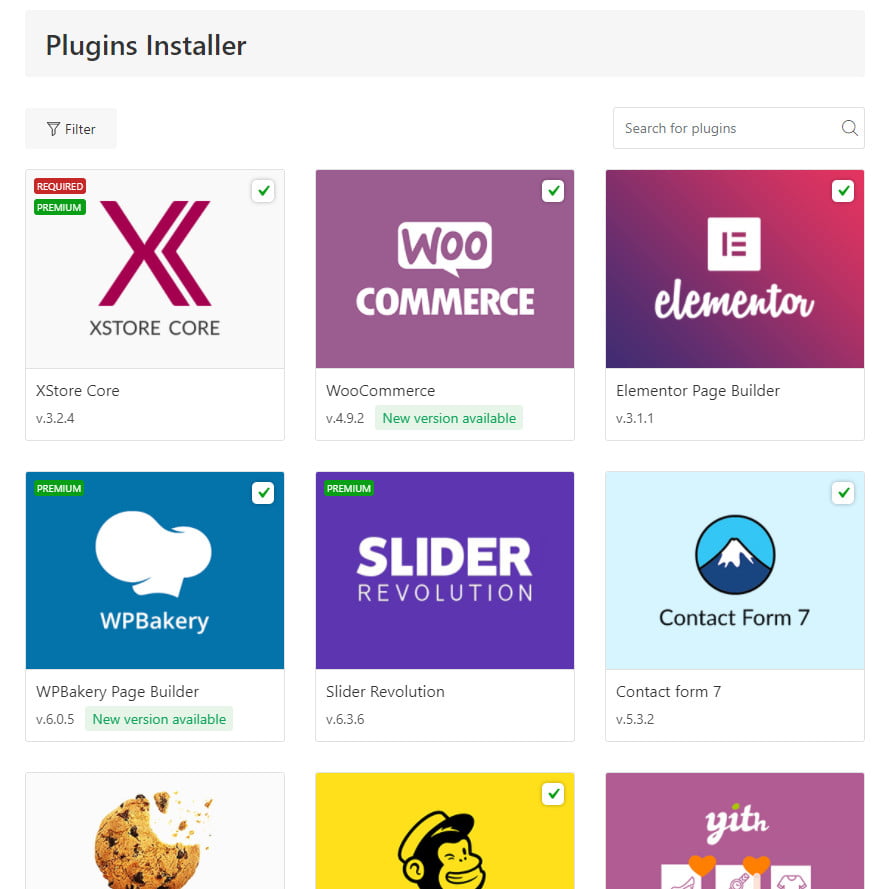Viewport: 889px width, 889px height.
Task: Open the cookie plugin thumbnail
Action: pos(155,831)
